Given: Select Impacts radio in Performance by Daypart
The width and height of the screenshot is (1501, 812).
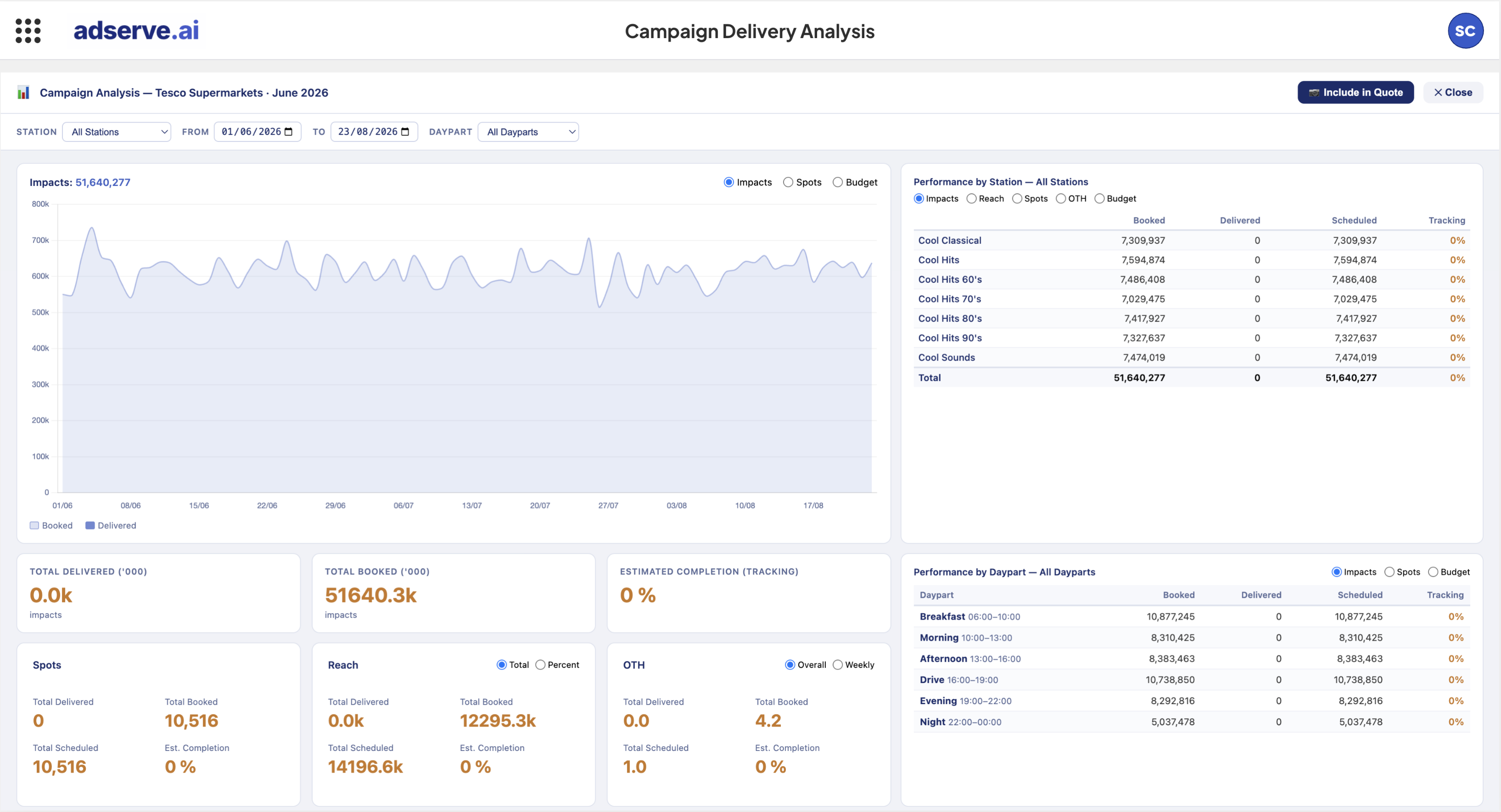Looking at the screenshot, I should [1337, 572].
